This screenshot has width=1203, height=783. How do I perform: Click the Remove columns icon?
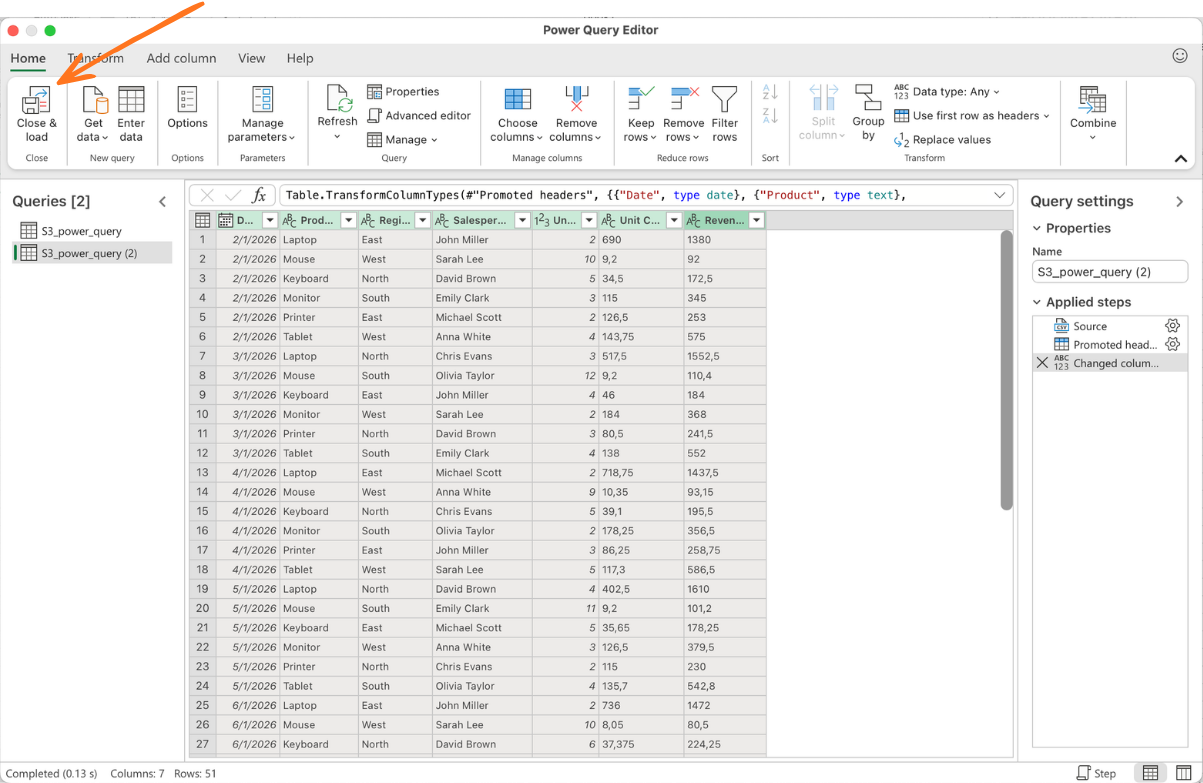(577, 100)
